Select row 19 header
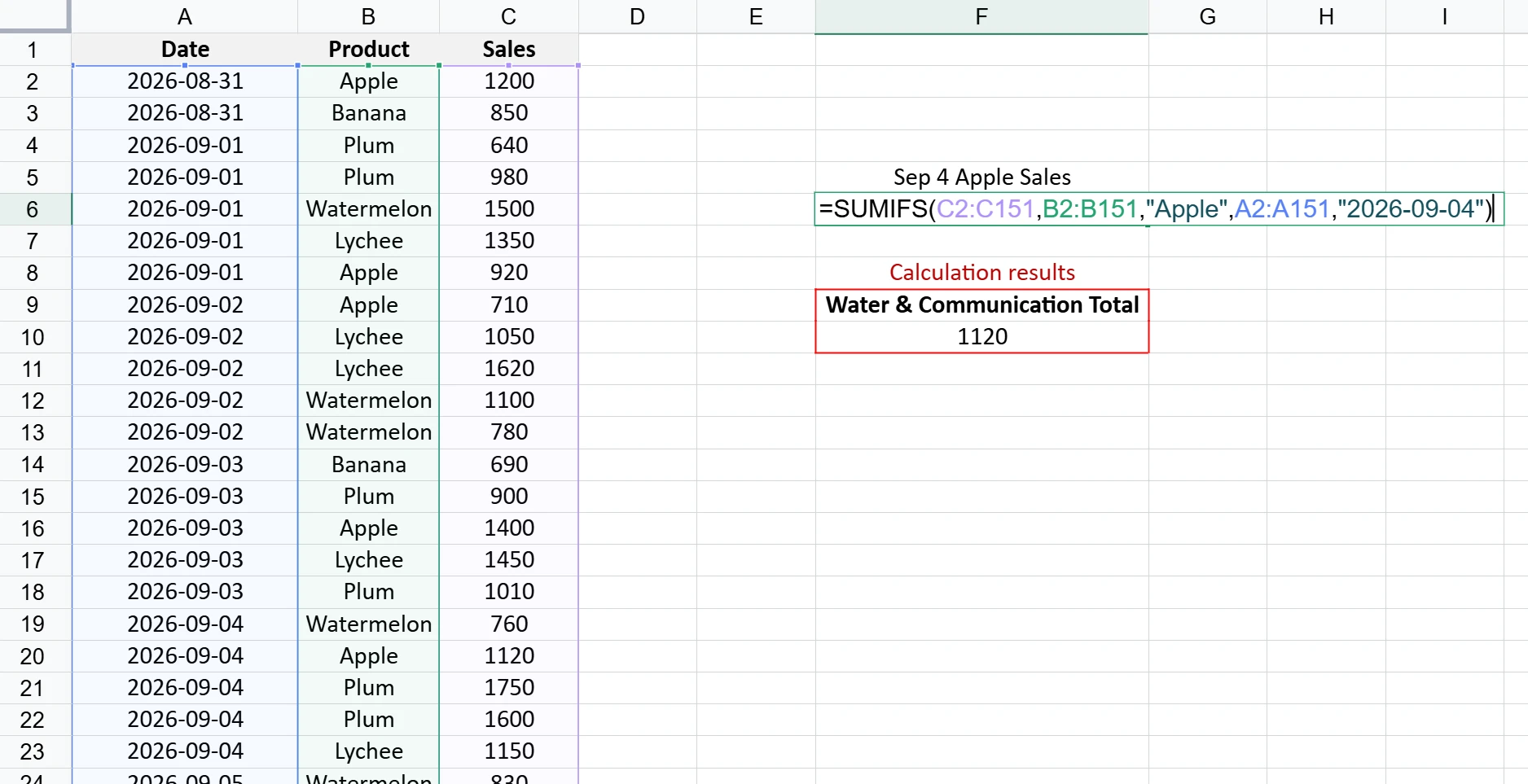The width and height of the screenshot is (1528, 784). pyautogui.click(x=33, y=624)
